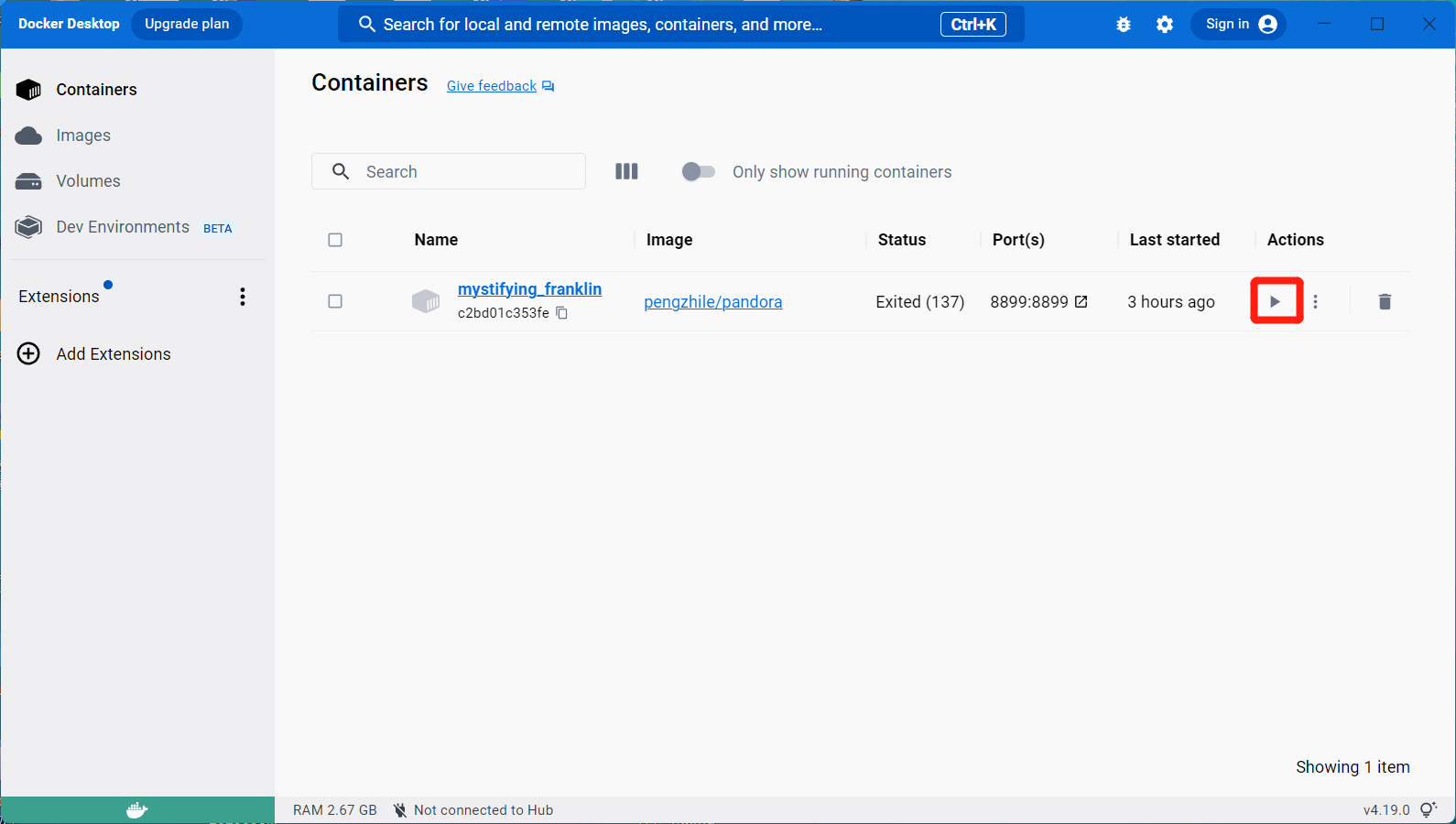
Task: Go to Images section
Action: pos(137,136)
